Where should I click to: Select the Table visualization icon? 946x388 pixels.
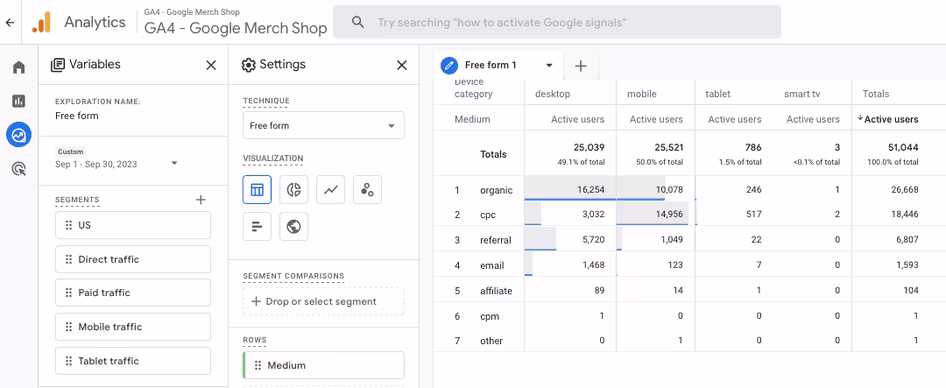coord(257,190)
